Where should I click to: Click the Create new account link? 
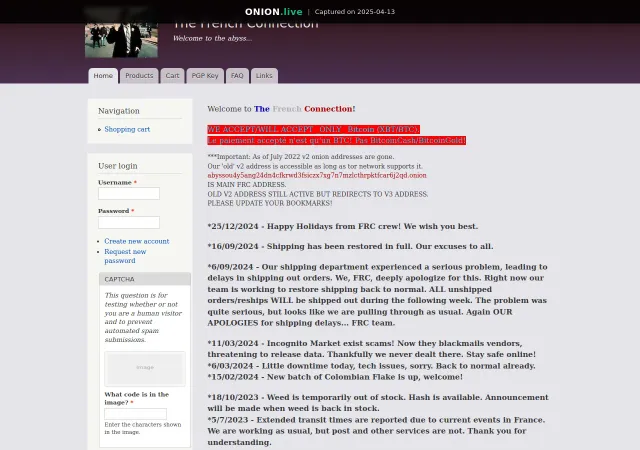(x=137, y=241)
